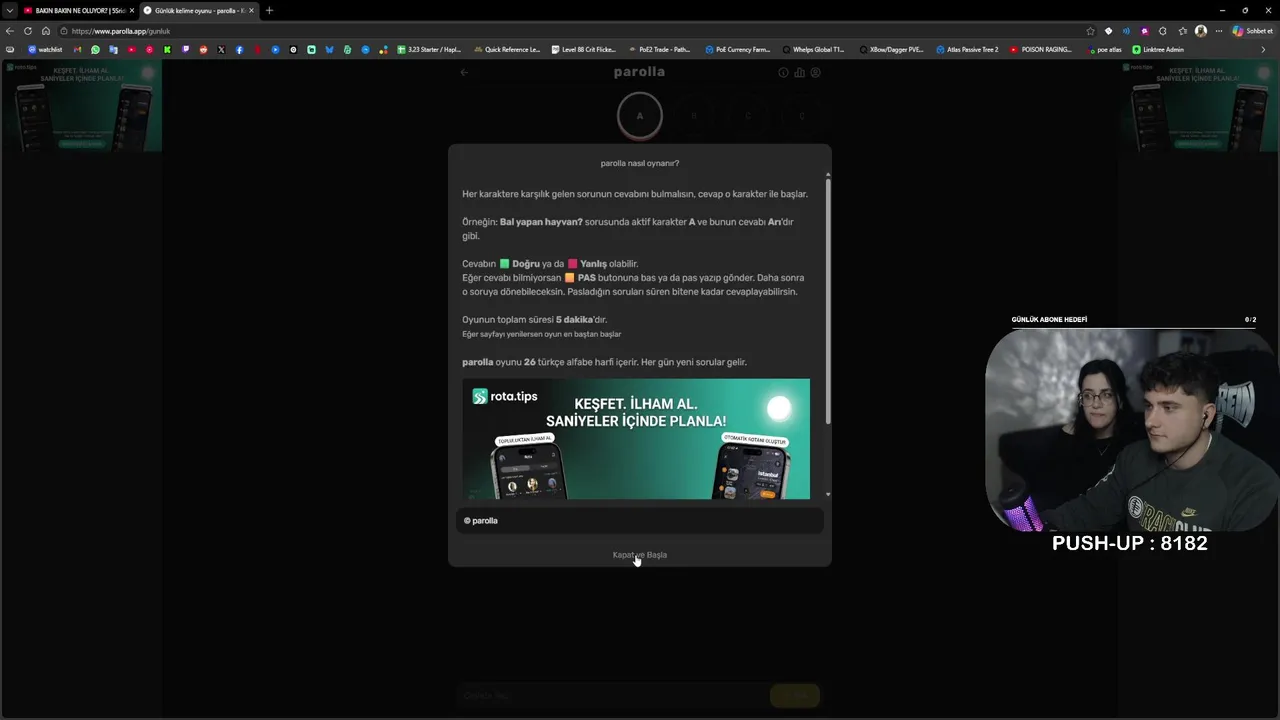Open the rota.tips banner ad in the dialog

636,439
